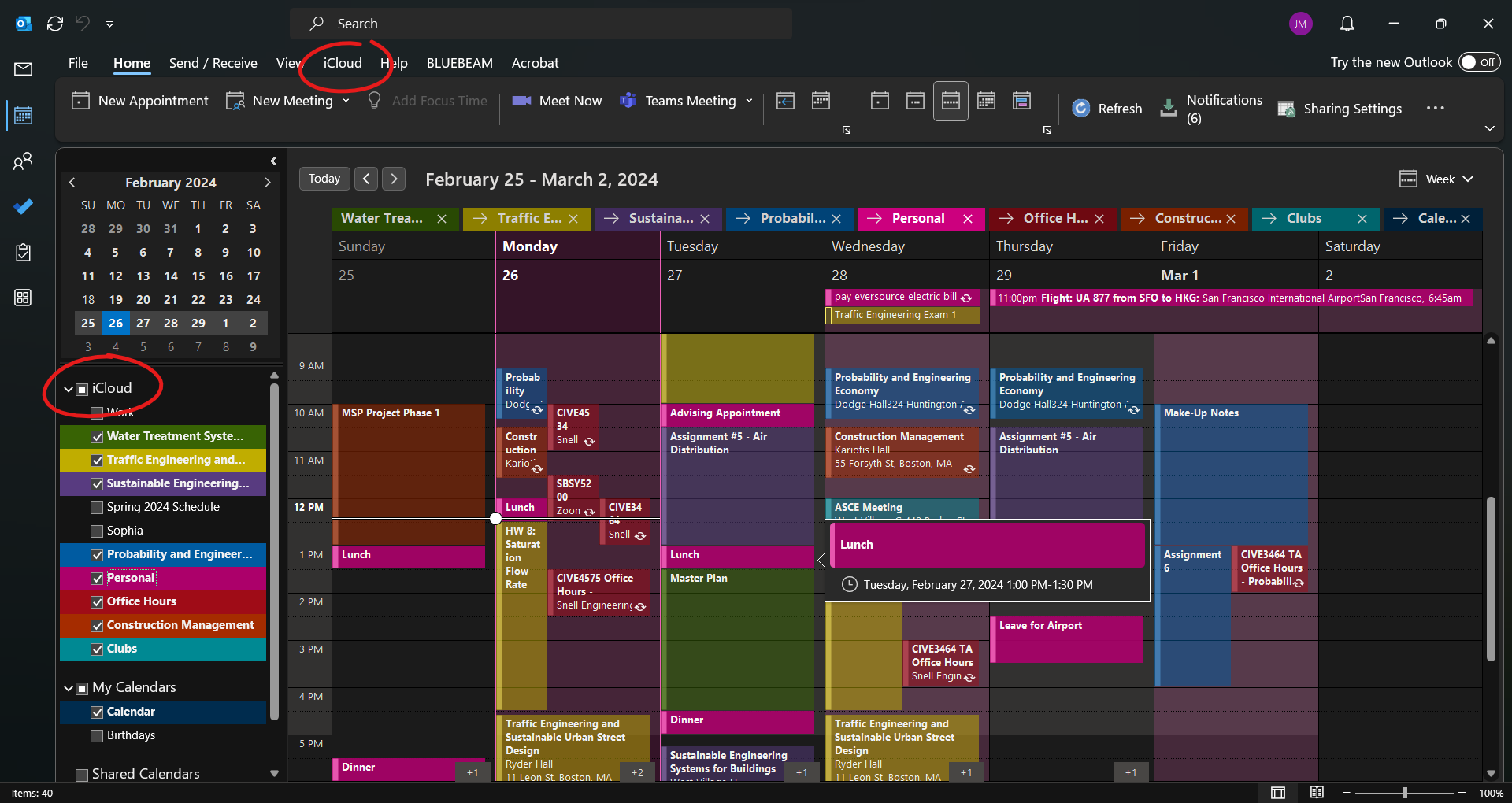This screenshot has width=1512, height=803.
Task: Open the People view in sidebar
Action: 23,161
